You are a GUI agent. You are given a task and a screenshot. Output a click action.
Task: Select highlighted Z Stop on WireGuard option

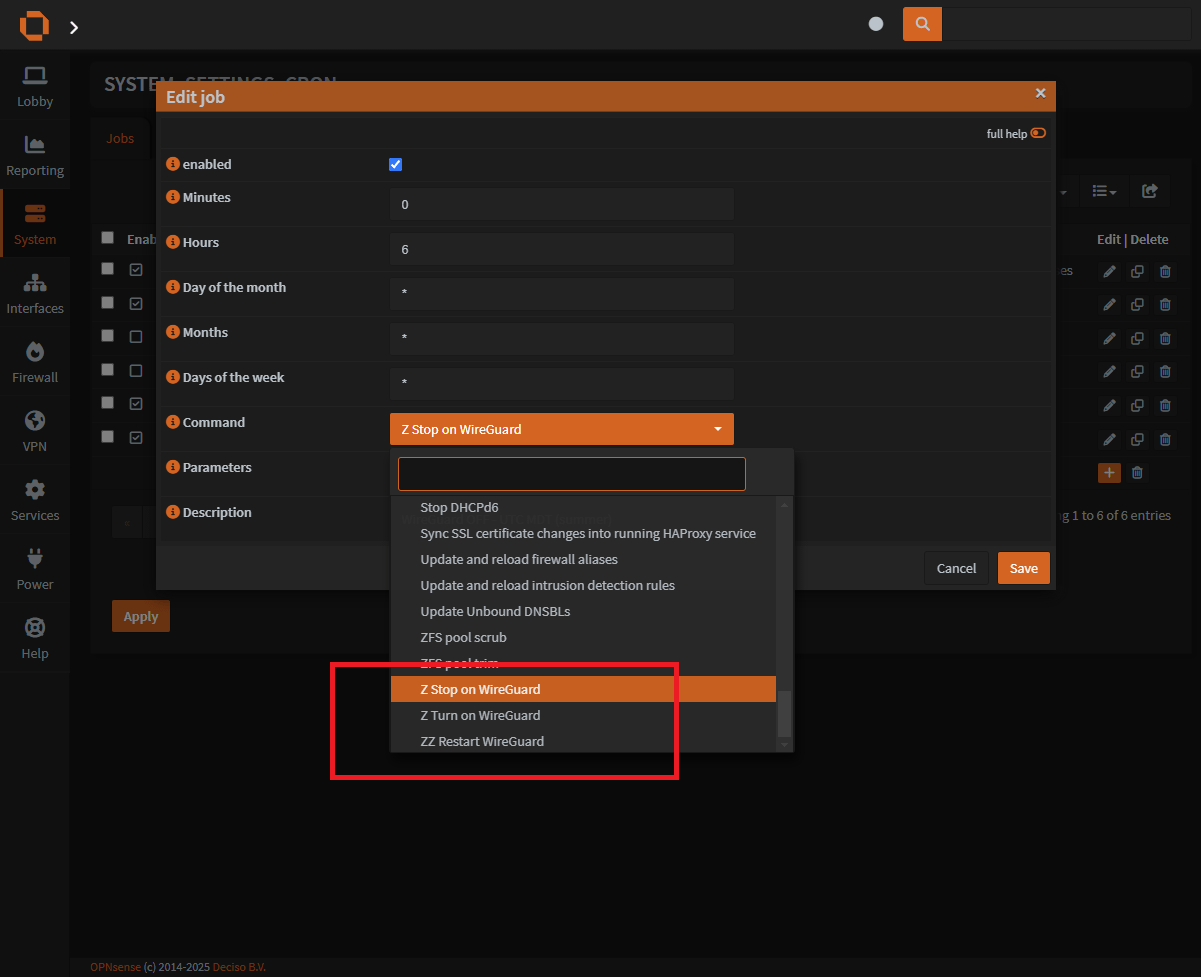click(583, 689)
